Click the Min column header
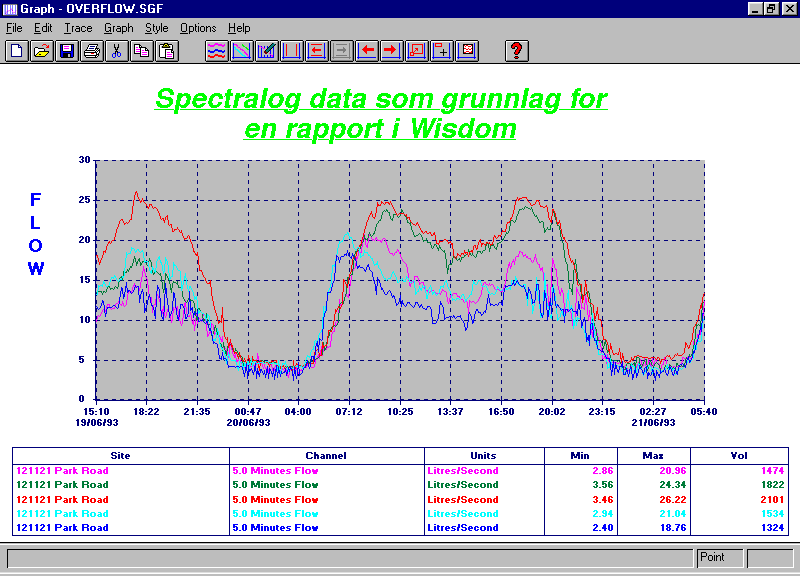The image size is (800, 576). click(580, 456)
